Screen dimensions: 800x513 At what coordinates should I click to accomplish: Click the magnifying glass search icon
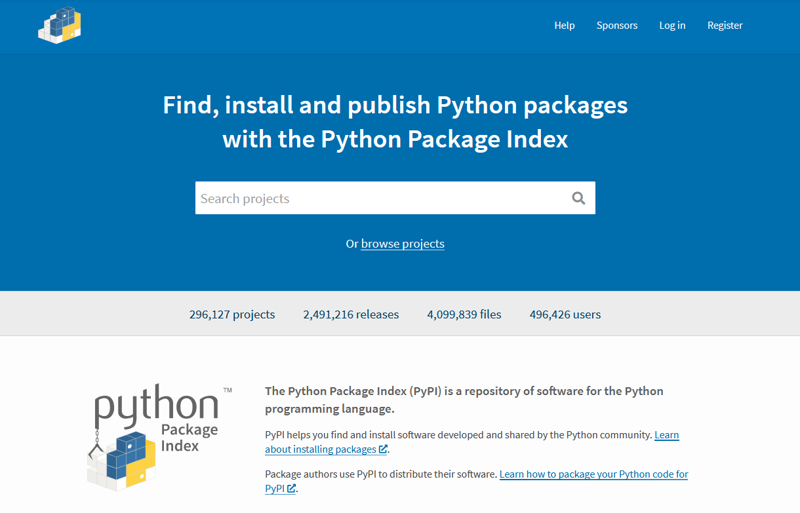click(x=578, y=198)
